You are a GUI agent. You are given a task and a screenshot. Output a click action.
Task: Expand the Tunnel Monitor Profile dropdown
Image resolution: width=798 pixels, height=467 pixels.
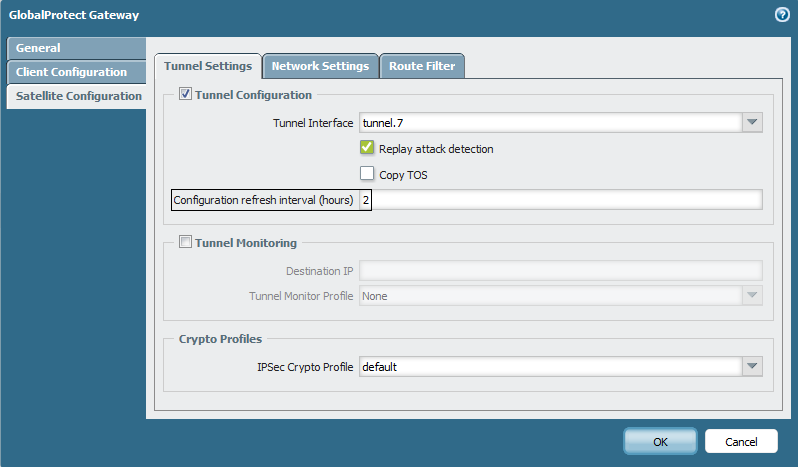752,296
